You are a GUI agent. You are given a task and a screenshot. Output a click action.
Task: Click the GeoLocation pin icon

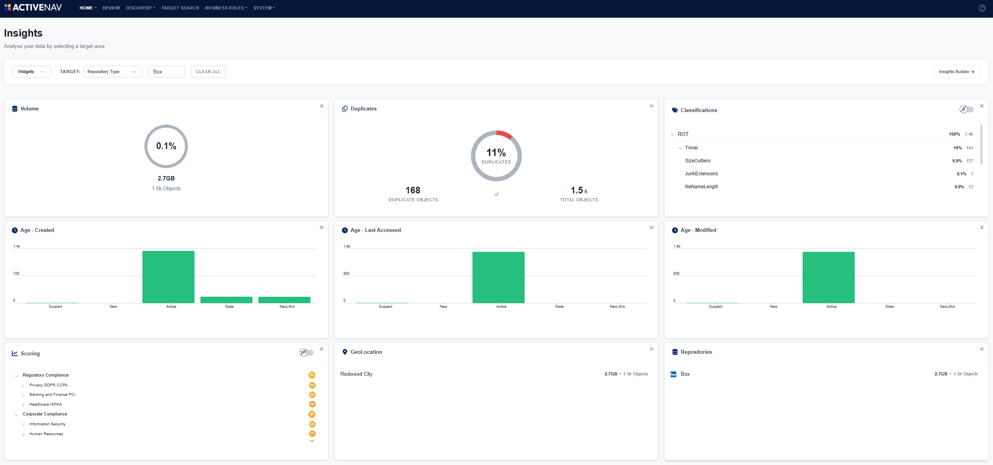[345, 352]
